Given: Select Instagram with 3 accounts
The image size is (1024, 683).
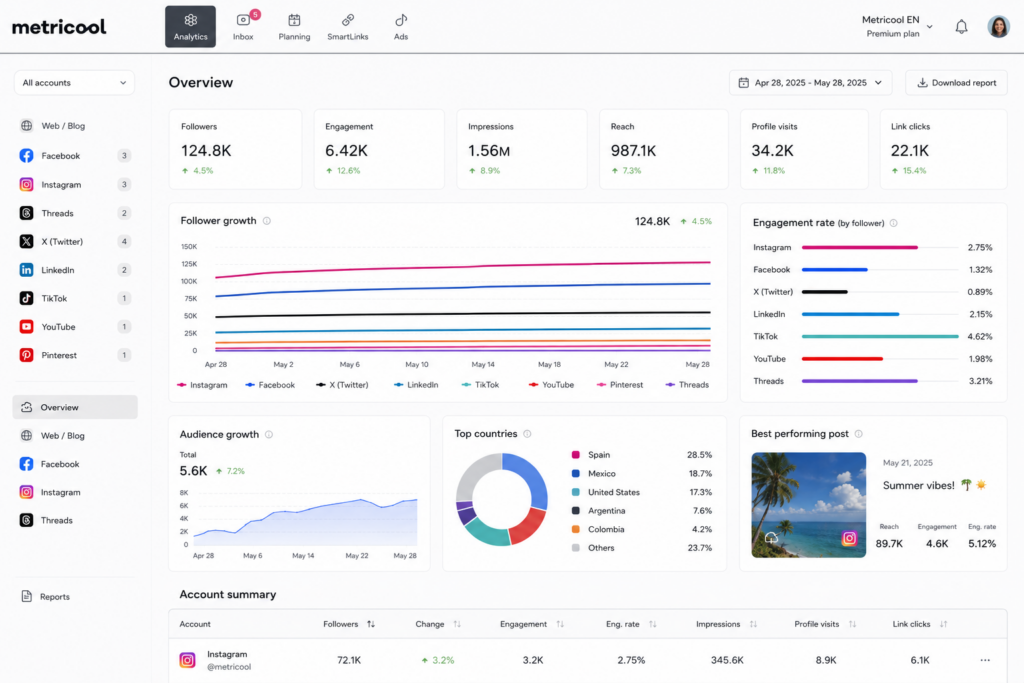Looking at the screenshot, I should 74,185.
